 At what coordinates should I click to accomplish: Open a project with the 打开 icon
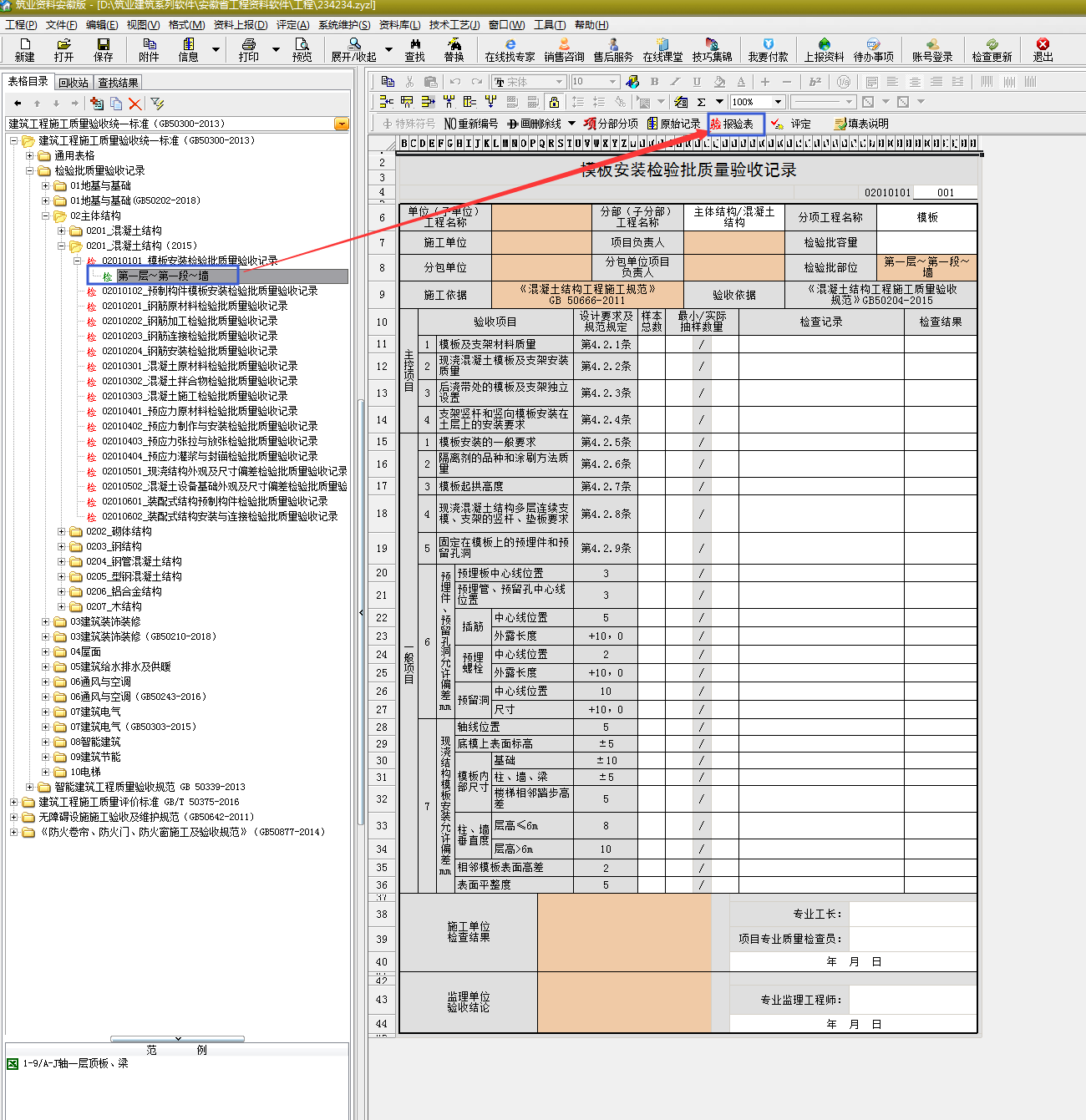coord(63,50)
